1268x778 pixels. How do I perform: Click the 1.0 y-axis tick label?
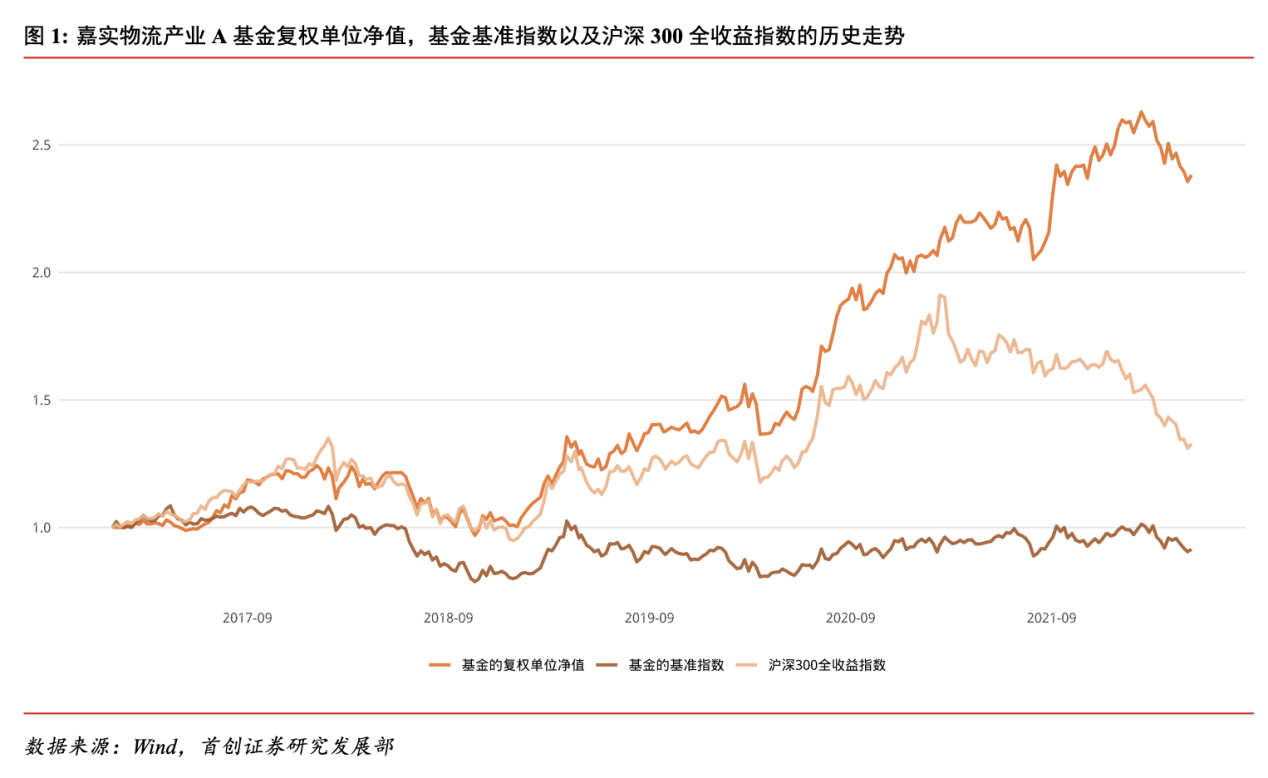[x=40, y=527]
